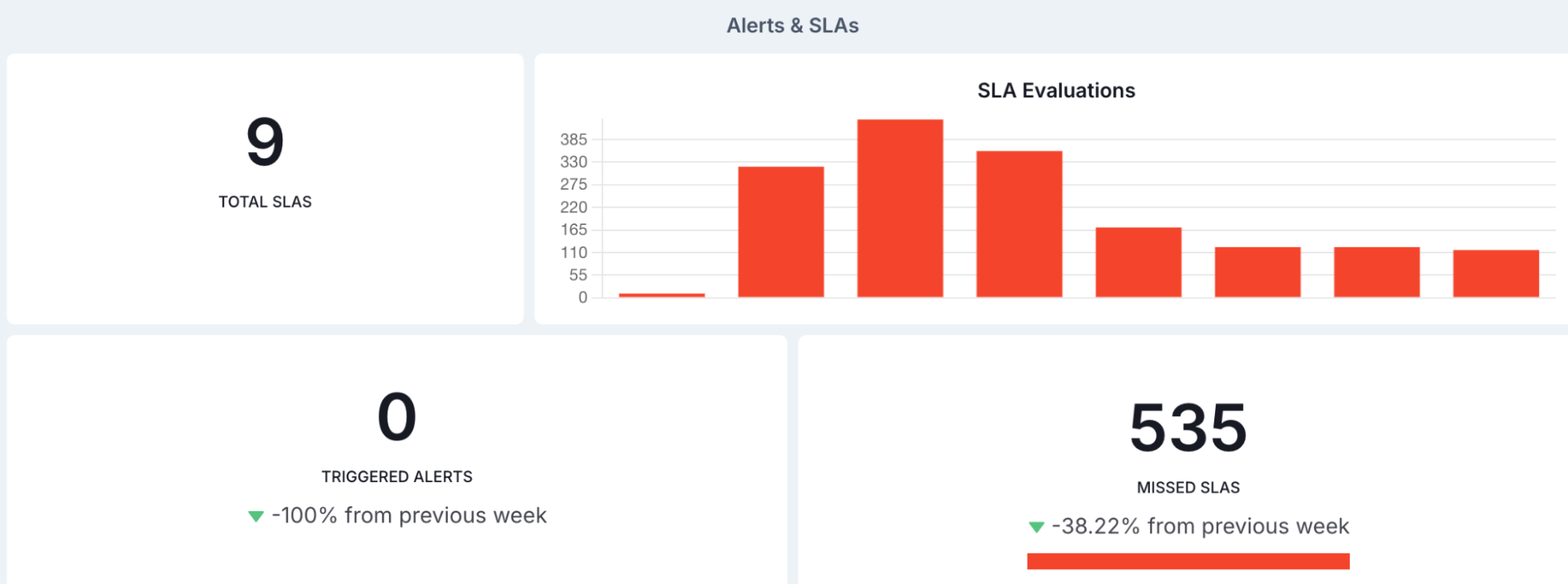Select the second bar in SLA Evaluations
This screenshot has width=1568, height=584.
pos(780,231)
